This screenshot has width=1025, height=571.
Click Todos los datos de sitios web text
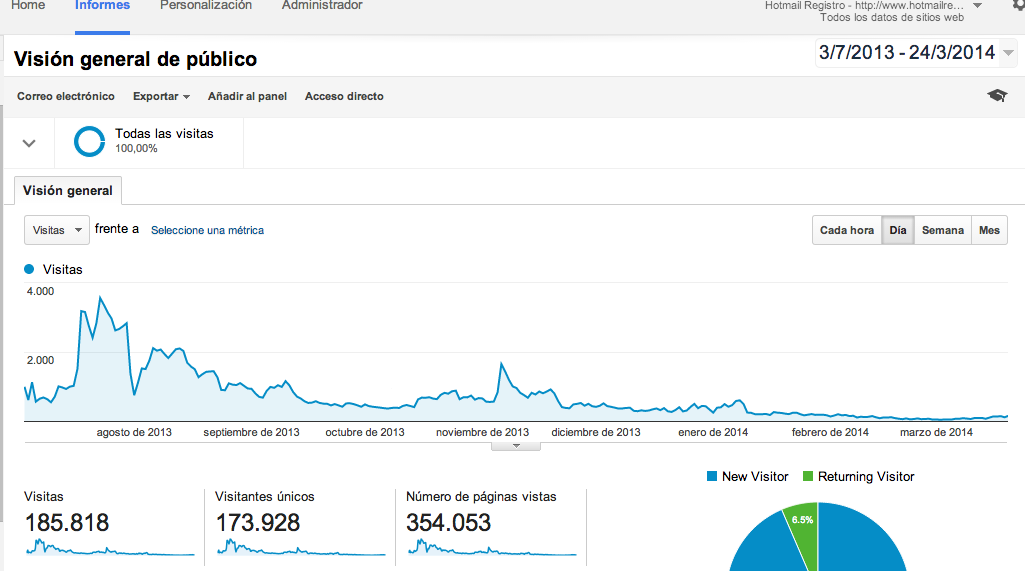pos(892,18)
